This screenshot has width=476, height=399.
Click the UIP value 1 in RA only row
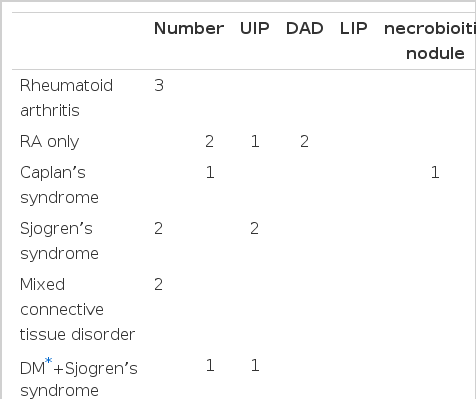coord(255,142)
